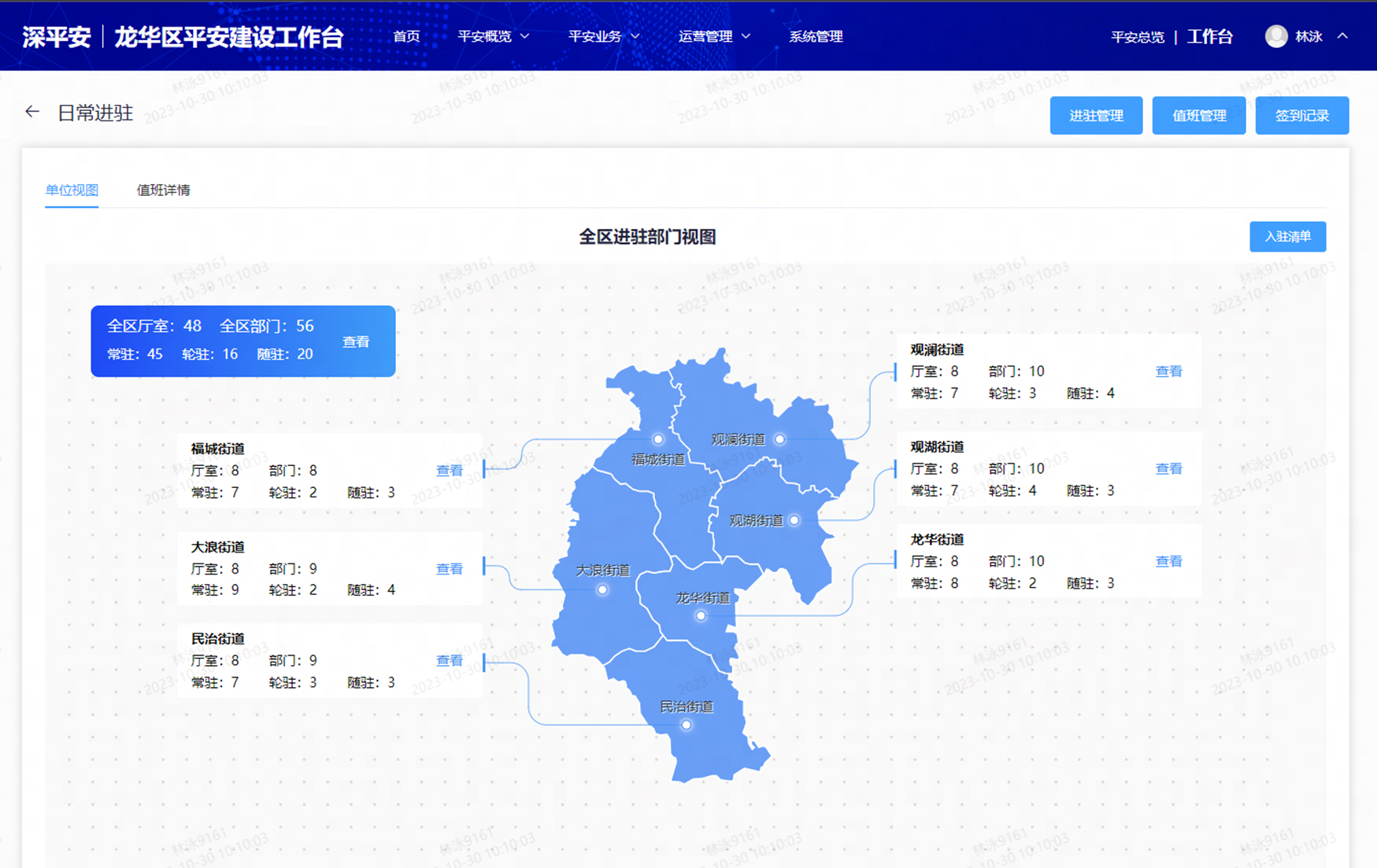Open the 平安业务 dropdown menu

point(603,36)
